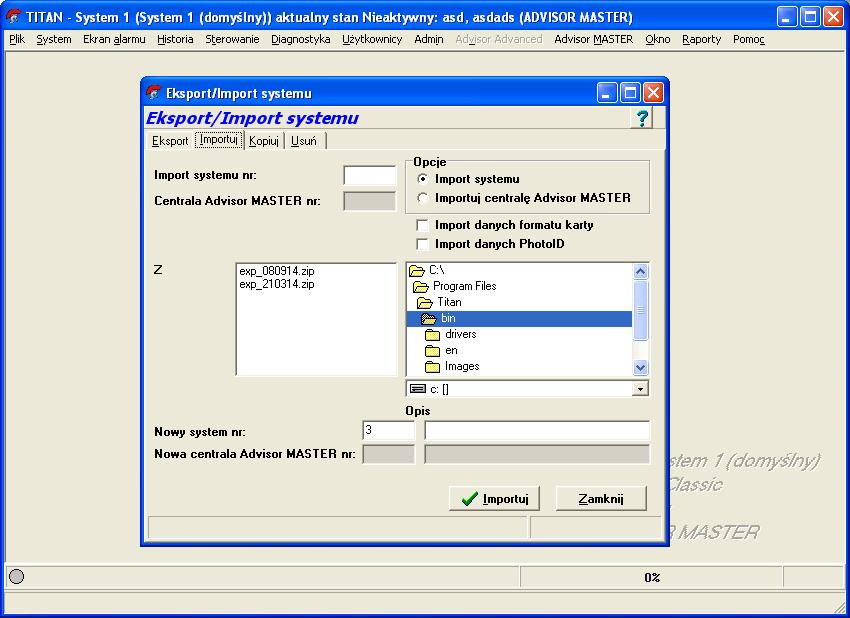Image resolution: width=850 pixels, height=618 pixels.
Task: Click the Zamknij button
Action: tap(601, 498)
